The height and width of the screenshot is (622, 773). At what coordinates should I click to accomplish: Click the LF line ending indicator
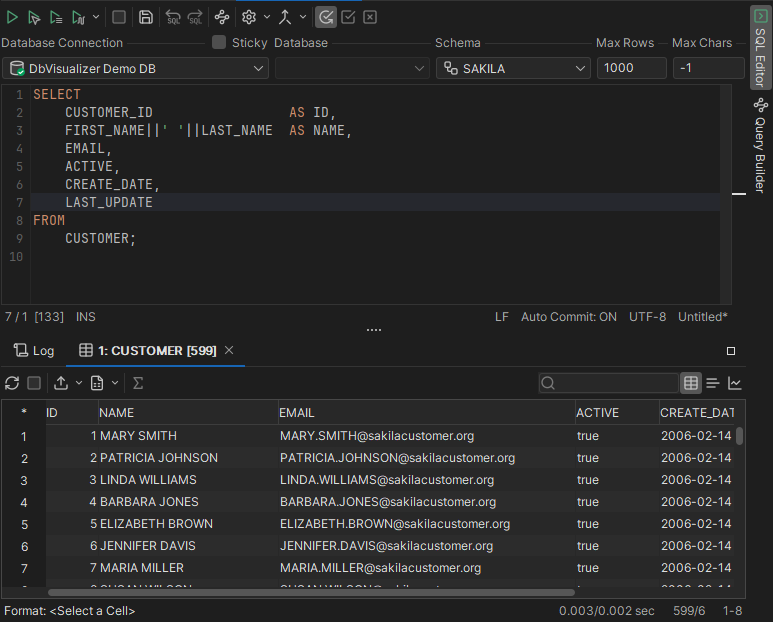(x=501, y=317)
